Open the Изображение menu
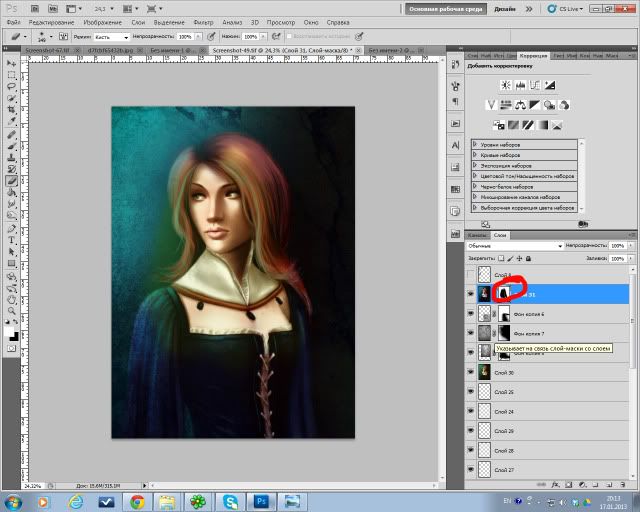The image size is (640, 512). click(102, 22)
